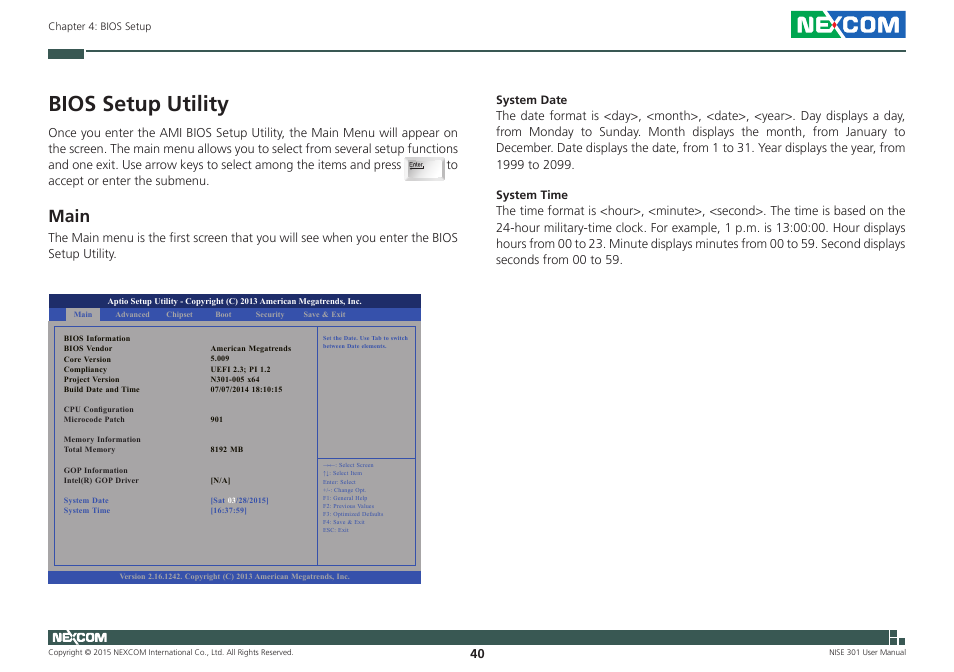Click the time value [16:37:59]
This screenshot has width=954, height=672.
point(228,511)
